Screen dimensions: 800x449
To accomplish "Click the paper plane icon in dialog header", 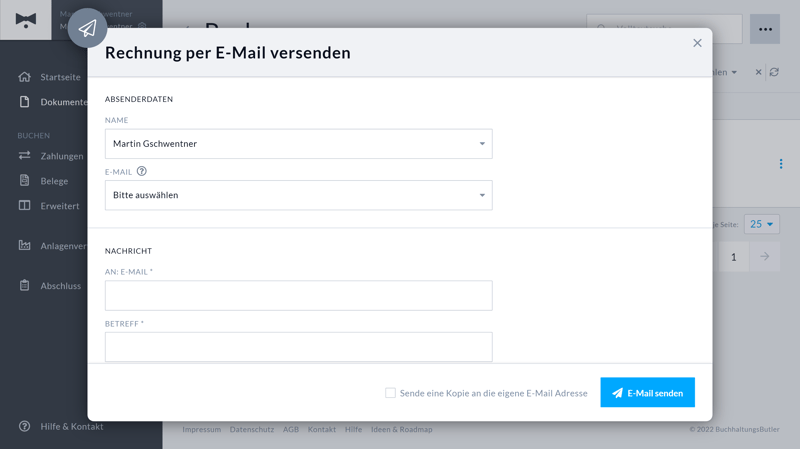I will tap(87, 28).
